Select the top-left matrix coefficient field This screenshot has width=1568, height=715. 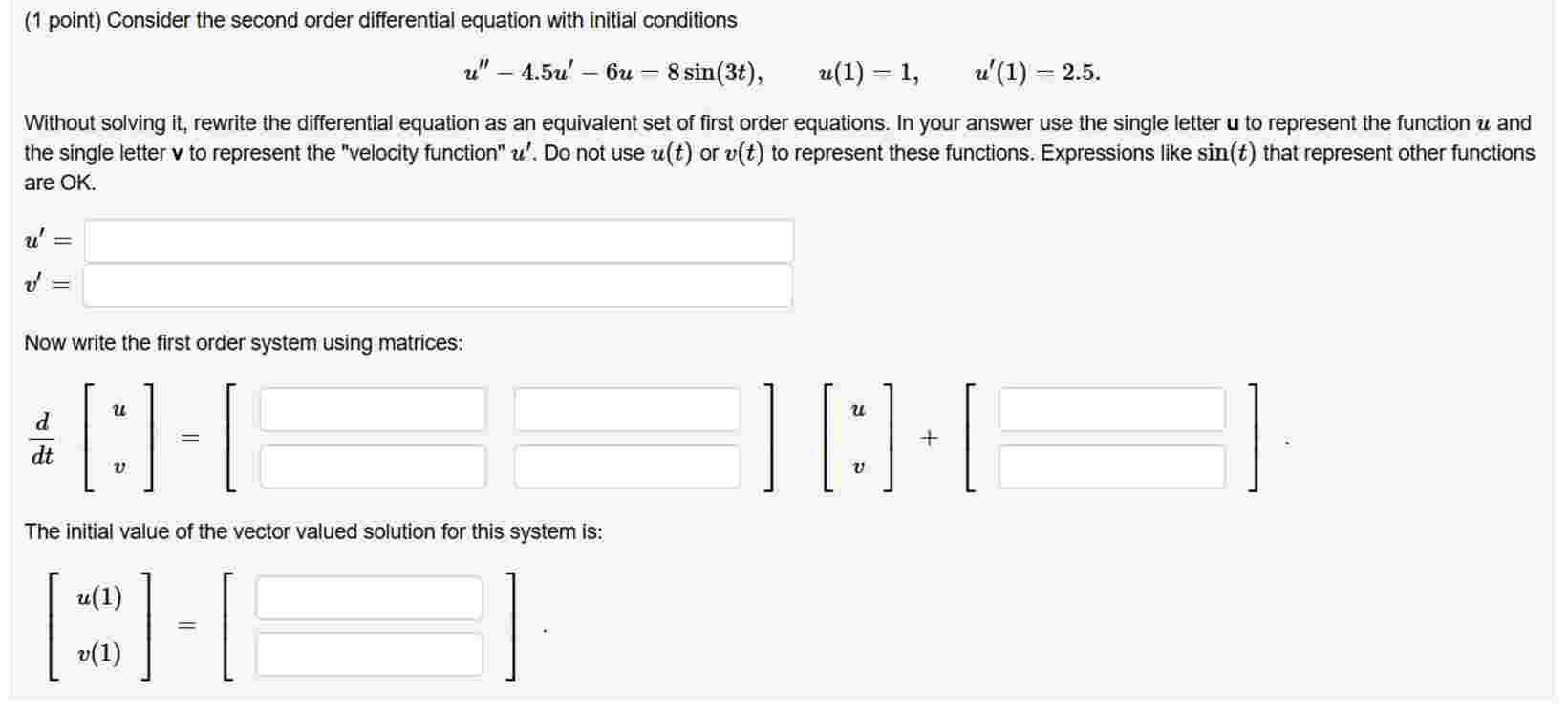[x=371, y=409]
